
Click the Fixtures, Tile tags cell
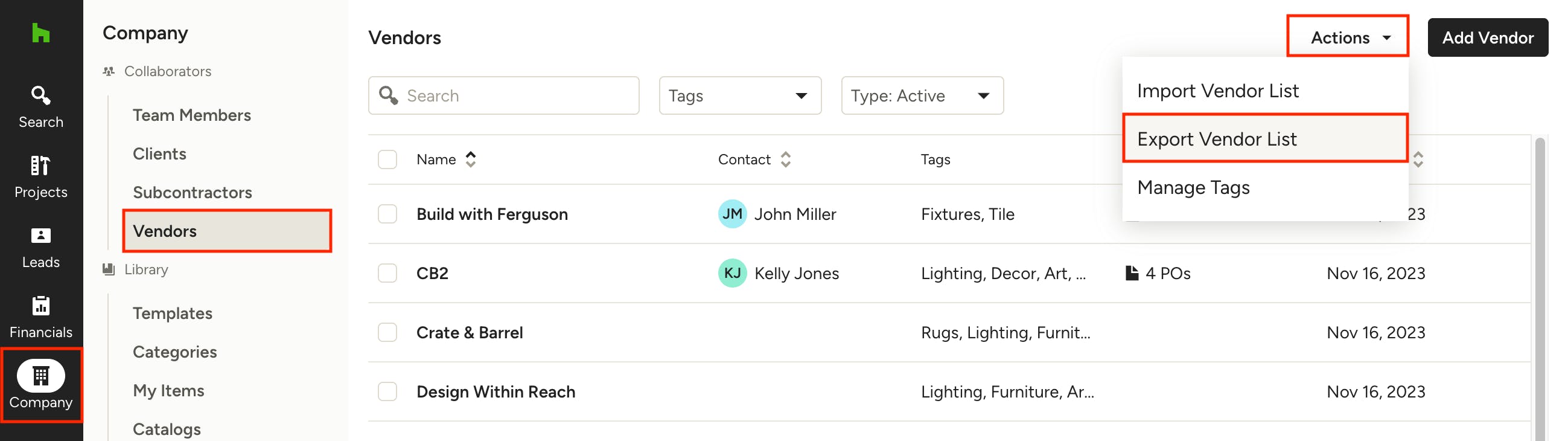click(967, 214)
